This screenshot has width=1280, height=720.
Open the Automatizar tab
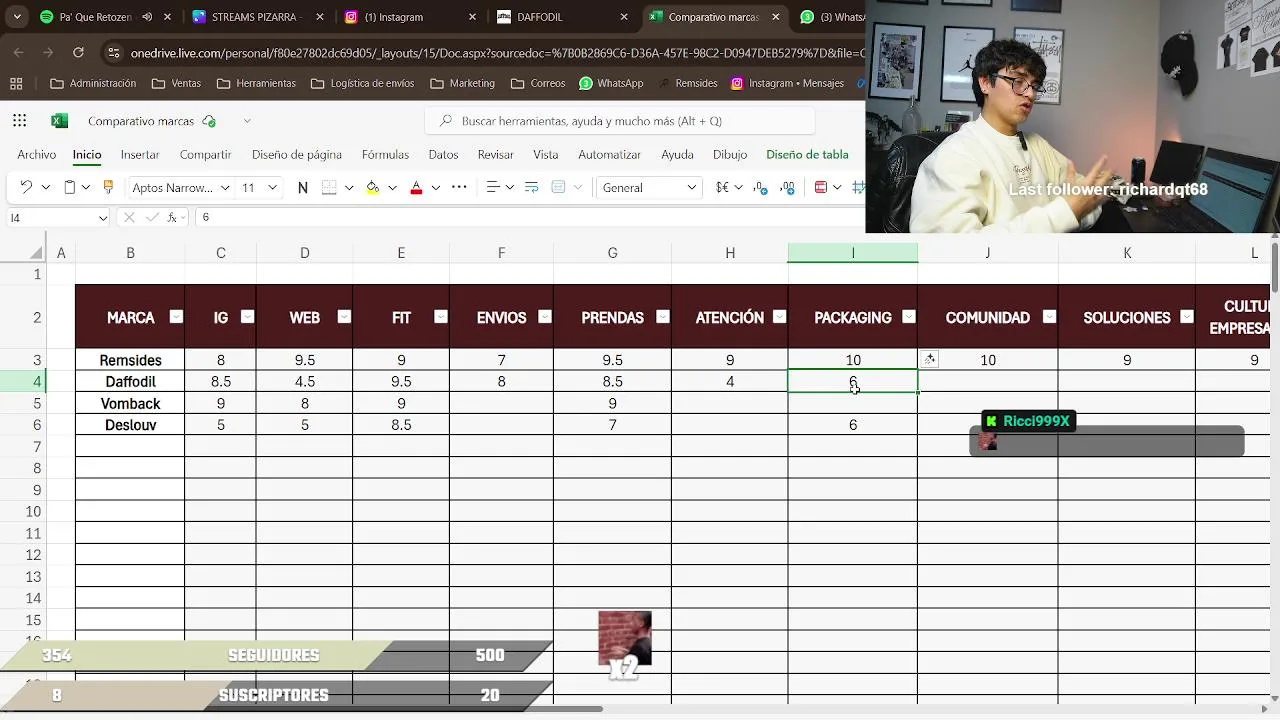[x=609, y=155]
